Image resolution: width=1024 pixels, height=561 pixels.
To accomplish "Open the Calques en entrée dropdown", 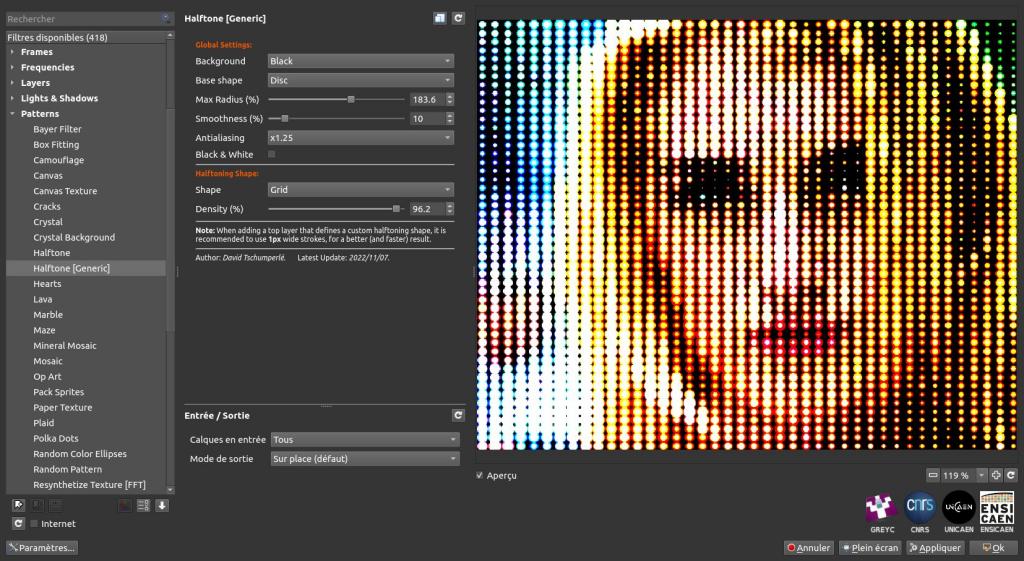I will pos(365,440).
